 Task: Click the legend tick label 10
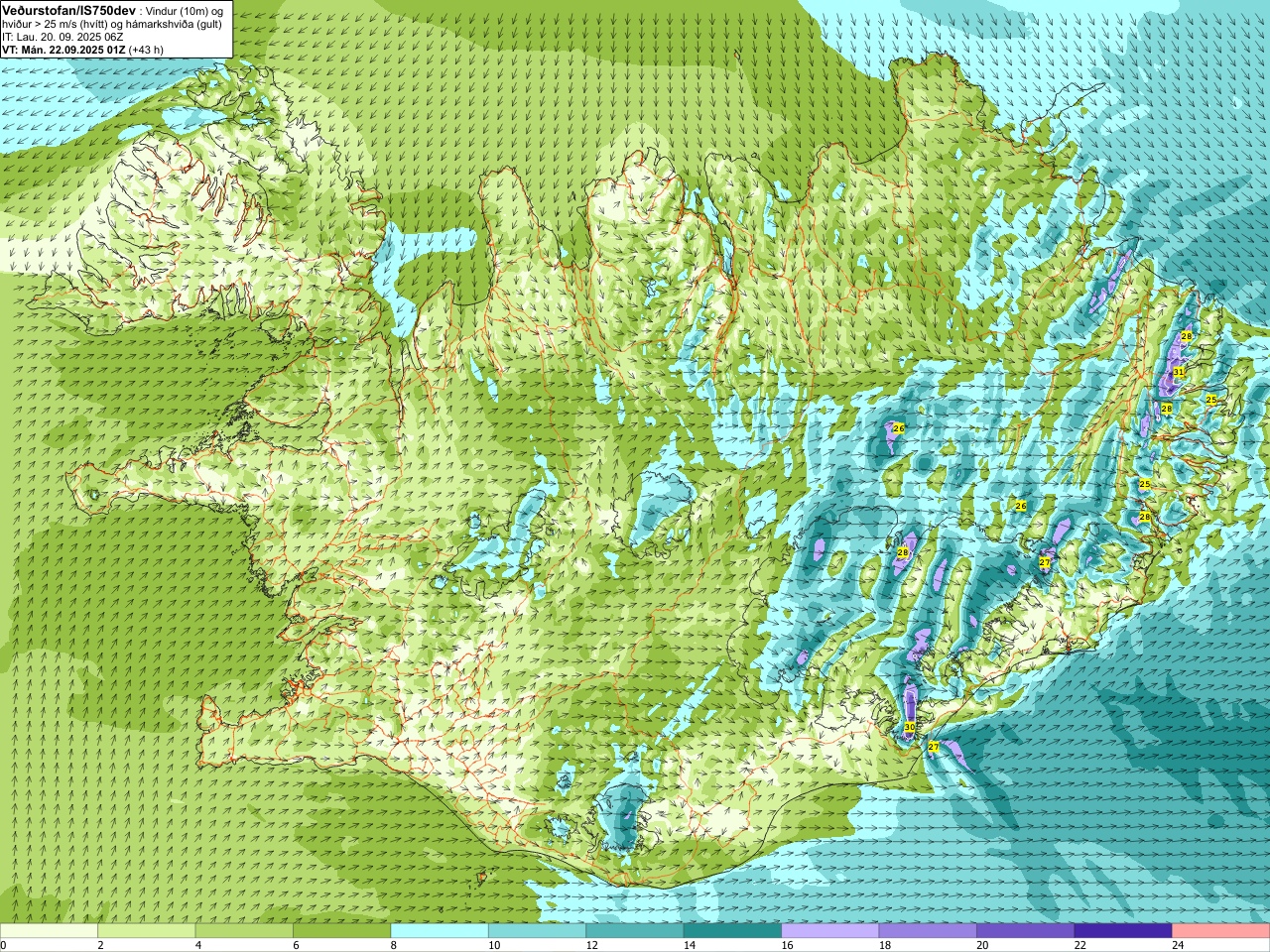494,946
